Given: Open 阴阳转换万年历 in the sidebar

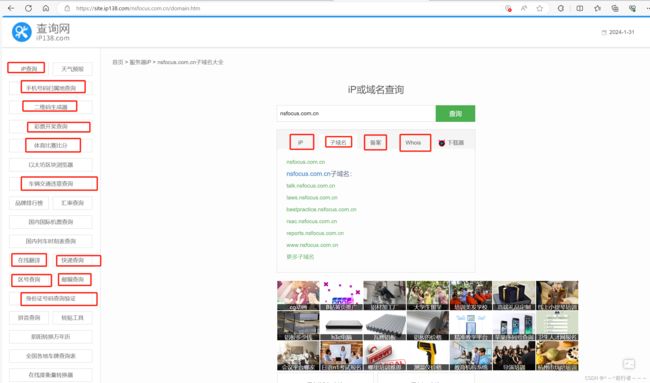Looking at the screenshot, I should click(x=51, y=337).
